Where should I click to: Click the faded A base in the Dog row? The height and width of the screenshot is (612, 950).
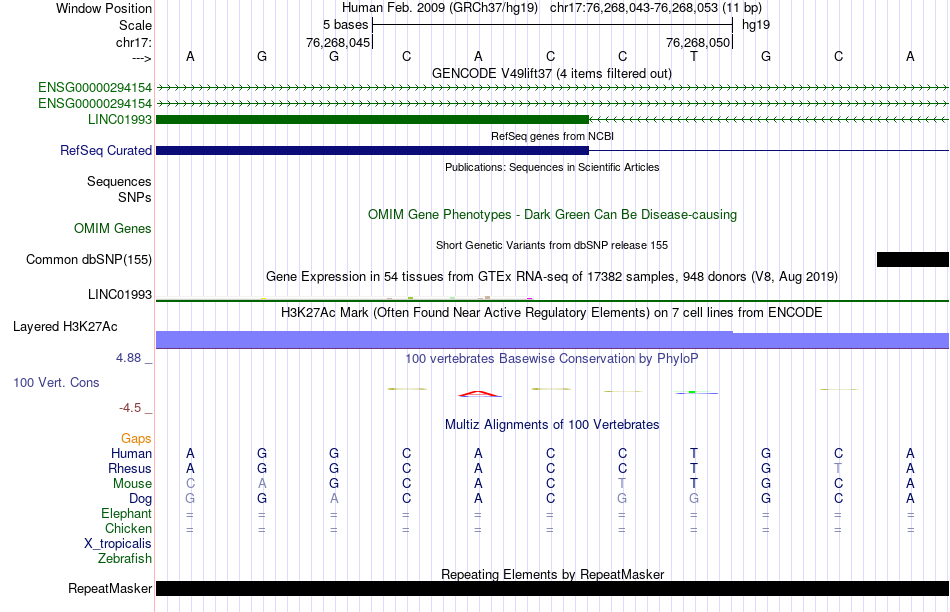click(334, 499)
